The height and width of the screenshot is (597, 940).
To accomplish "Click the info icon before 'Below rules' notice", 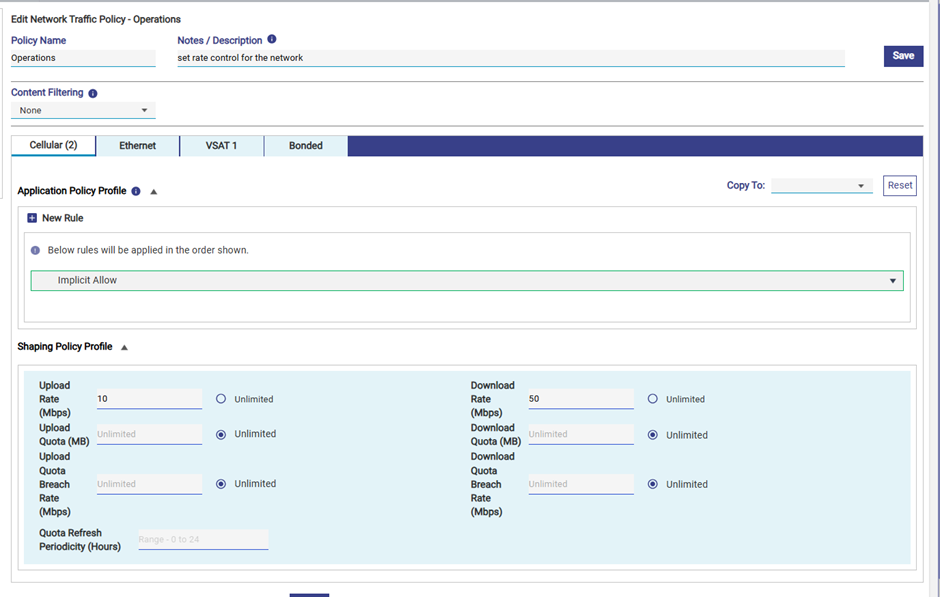I will (x=36, y=250).
